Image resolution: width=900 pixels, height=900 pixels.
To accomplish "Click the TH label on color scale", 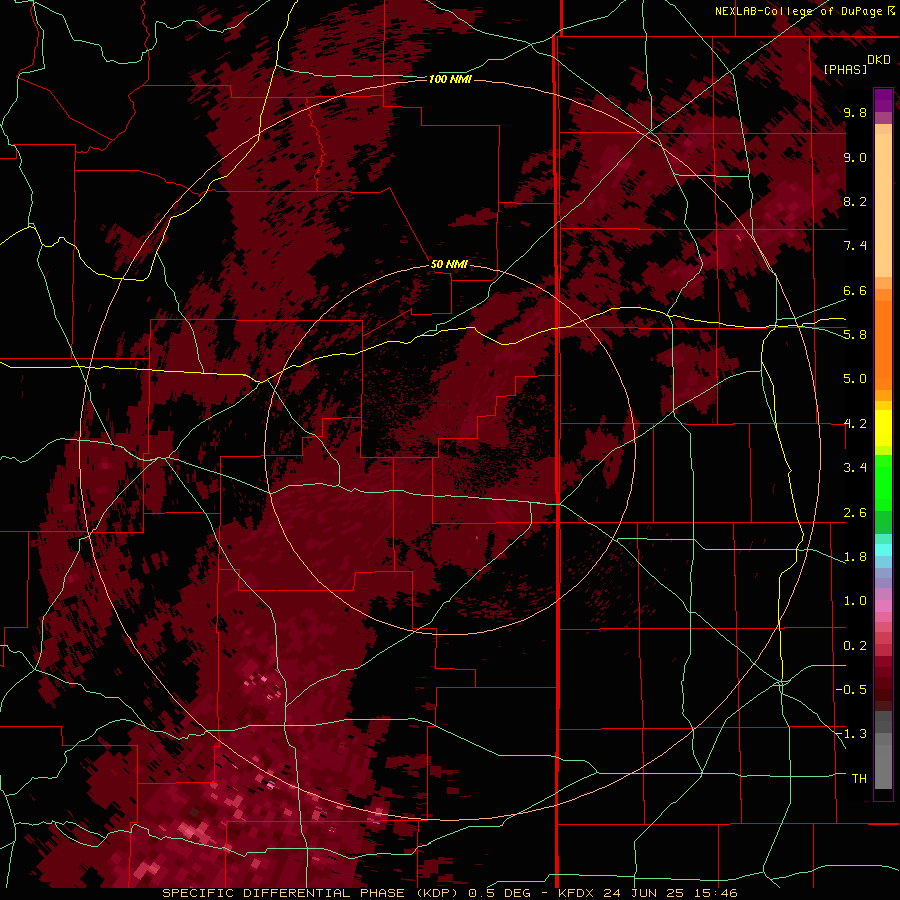I will 859,778.
